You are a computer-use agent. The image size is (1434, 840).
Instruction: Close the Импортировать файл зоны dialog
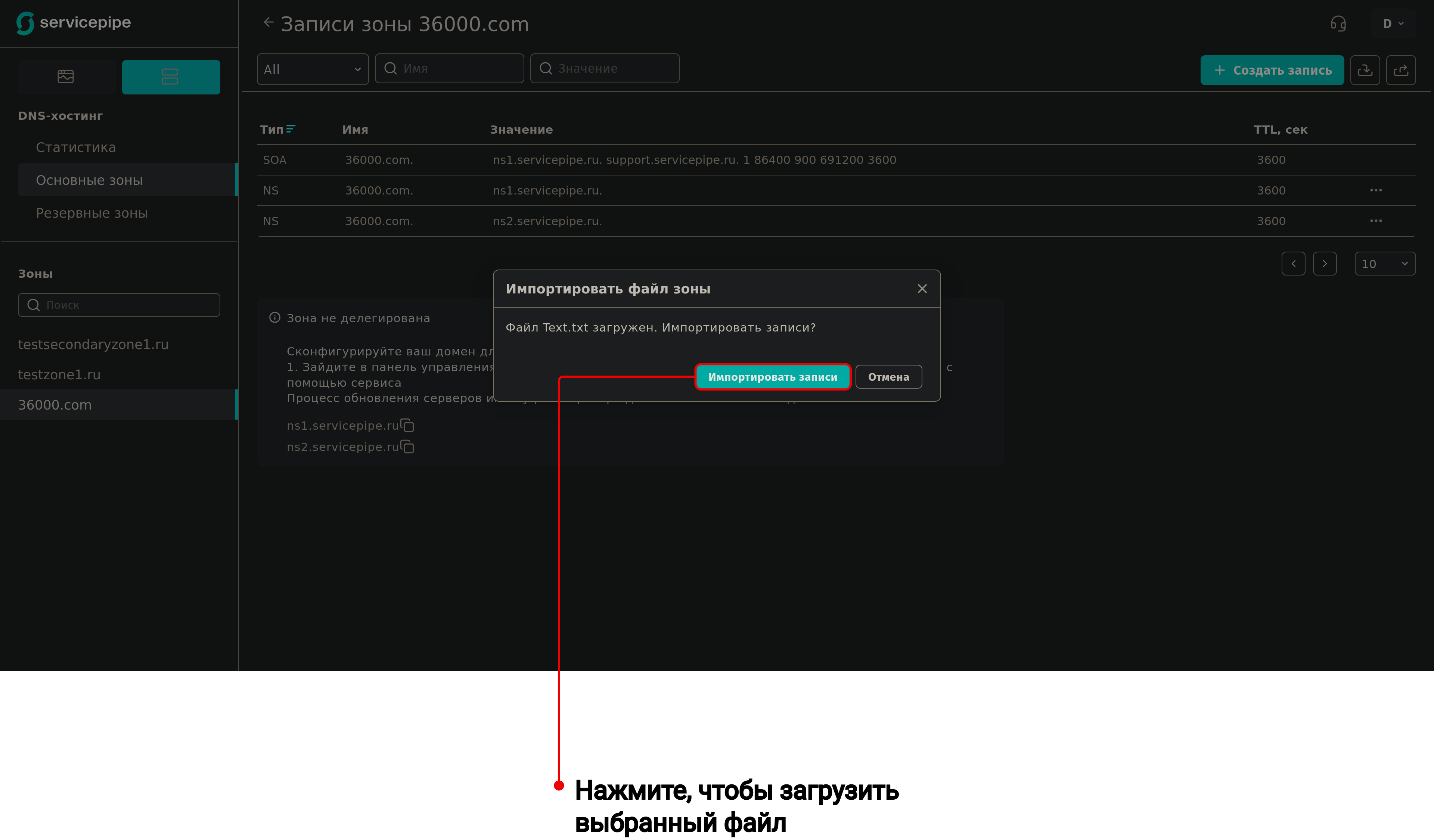922,289
